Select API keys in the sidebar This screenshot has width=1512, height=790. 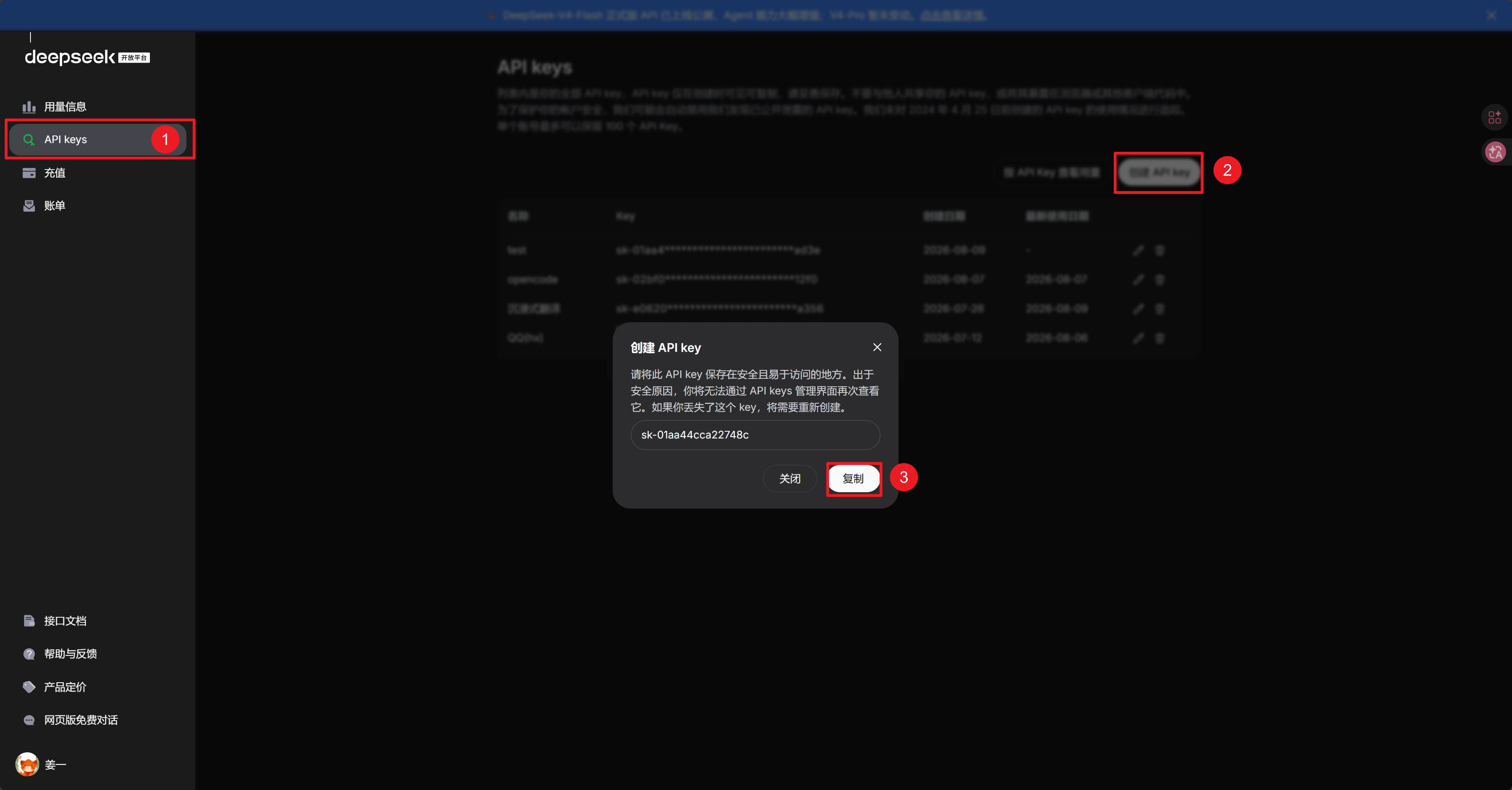point(97,140)
